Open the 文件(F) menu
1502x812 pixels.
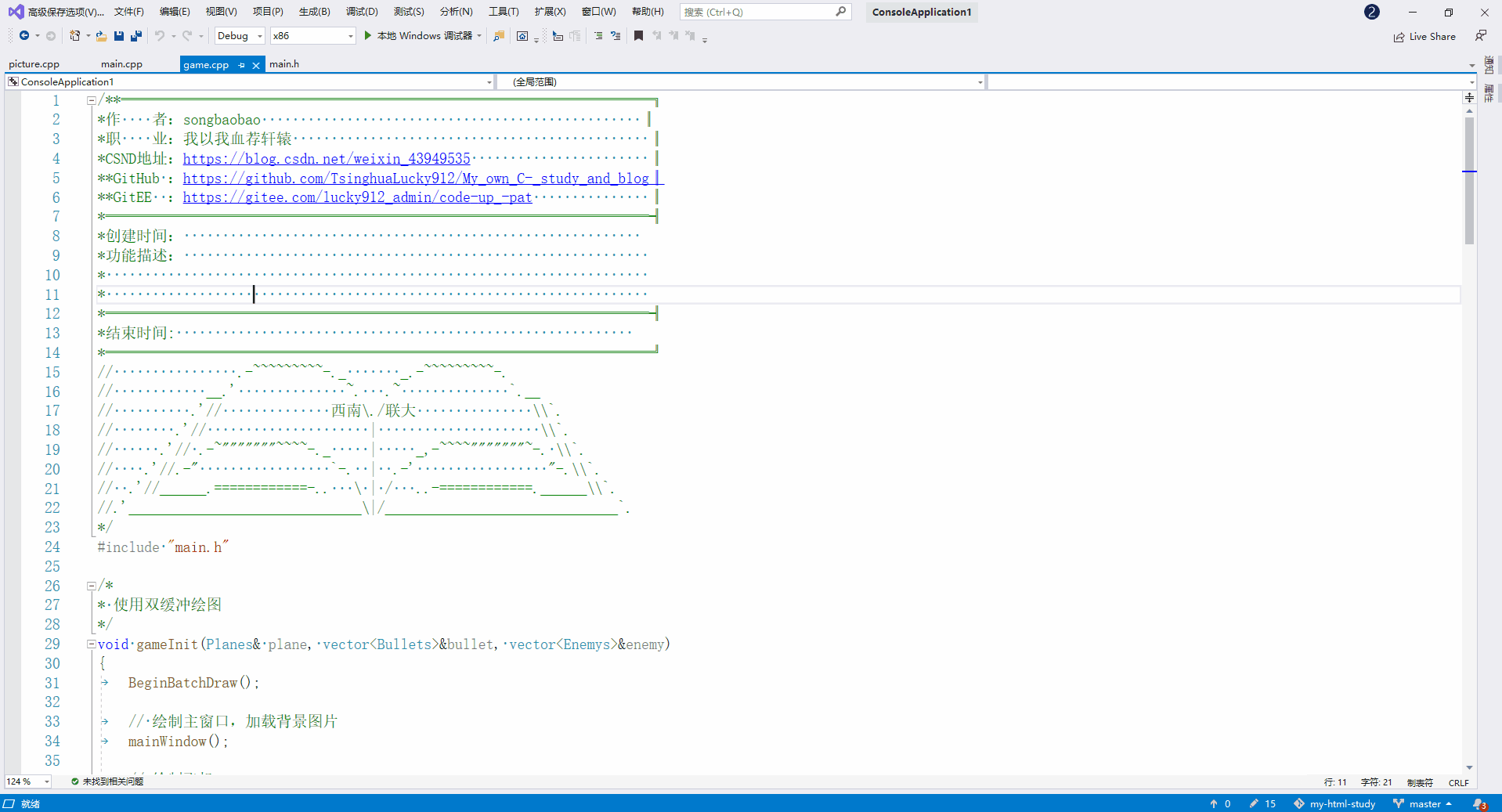(x=128, y=12)
